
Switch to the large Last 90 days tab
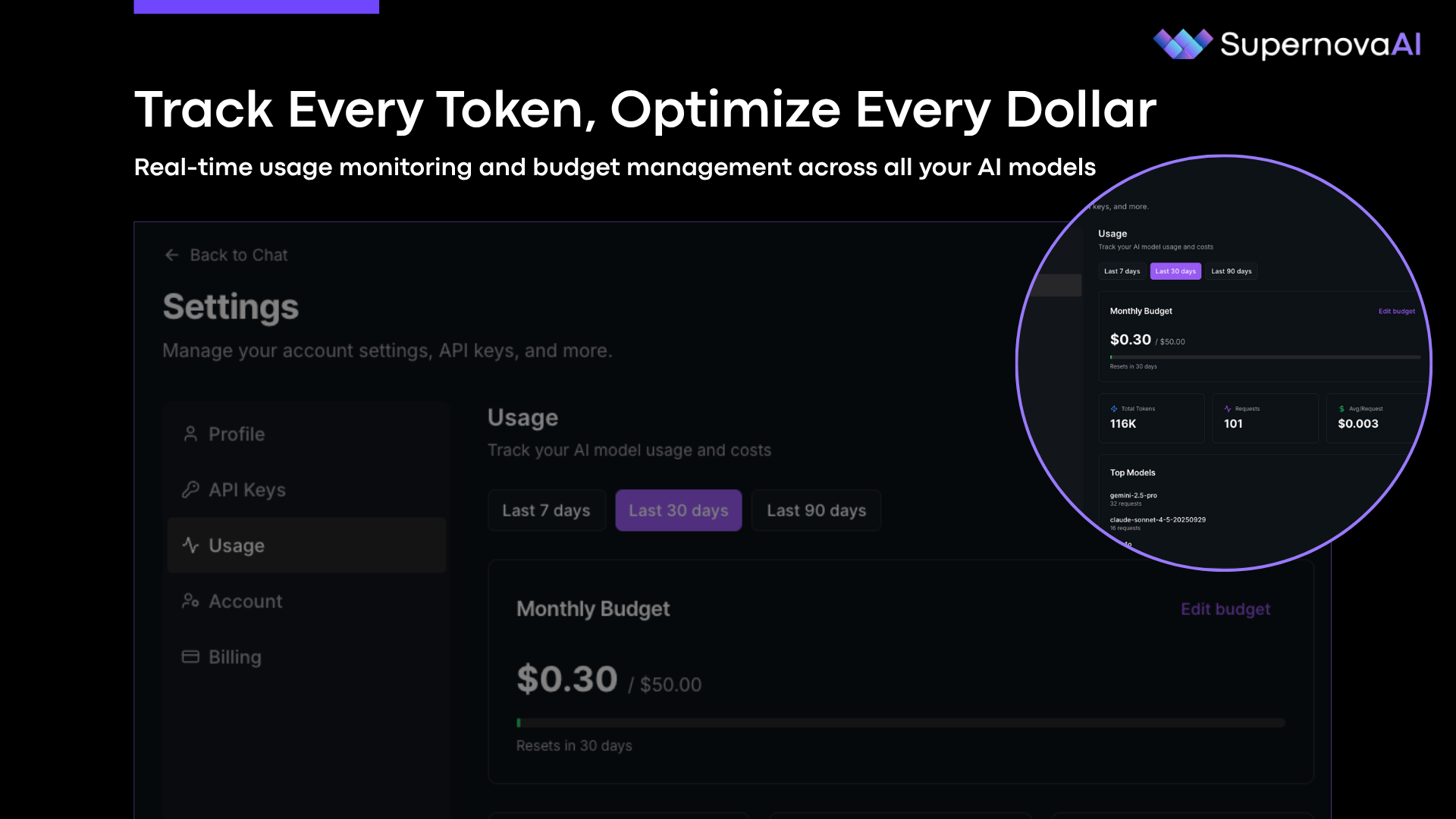point(816,510)
